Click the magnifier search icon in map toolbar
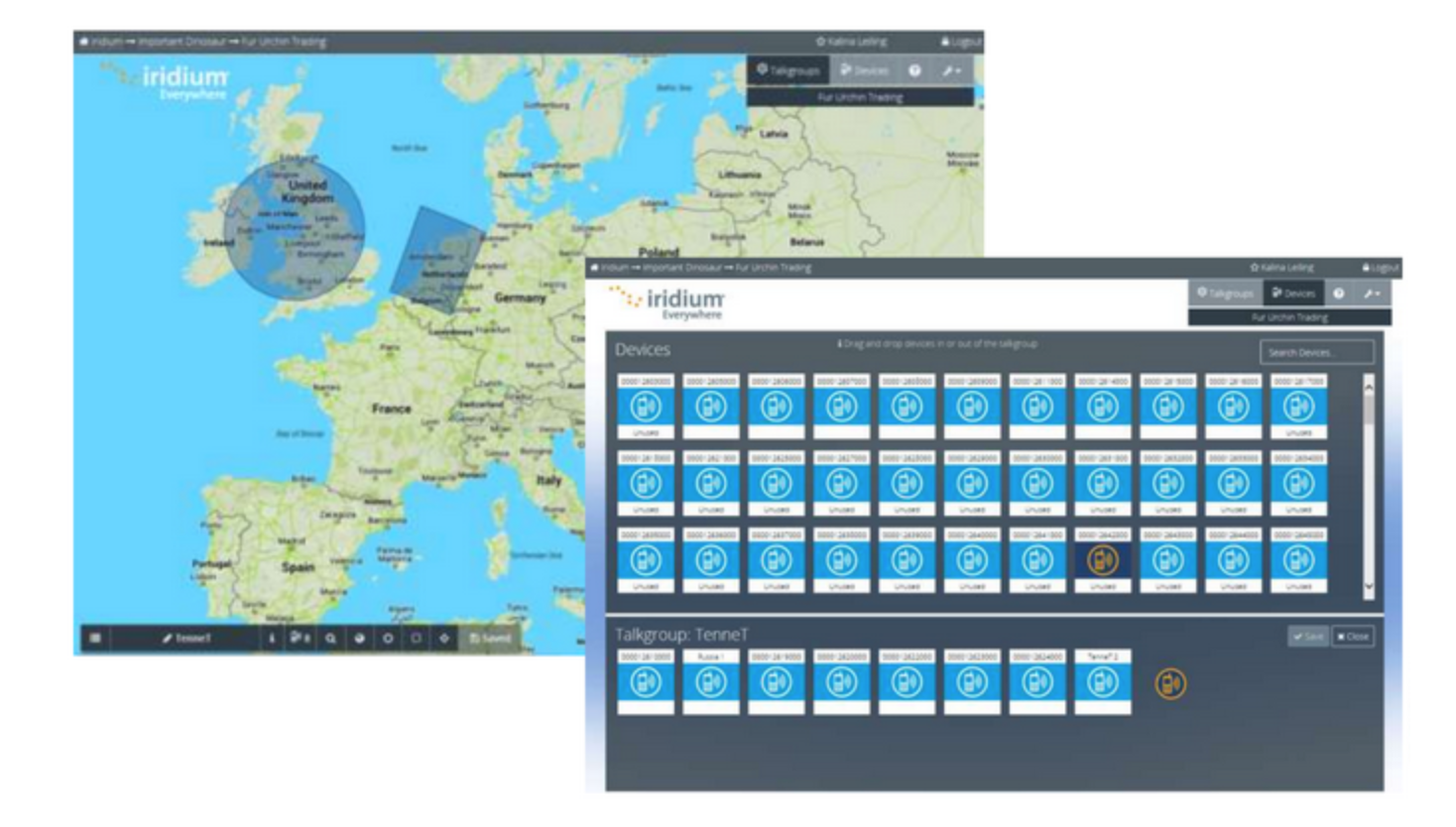The height and width of the screenshot is (827, 1456). [330, 638]
